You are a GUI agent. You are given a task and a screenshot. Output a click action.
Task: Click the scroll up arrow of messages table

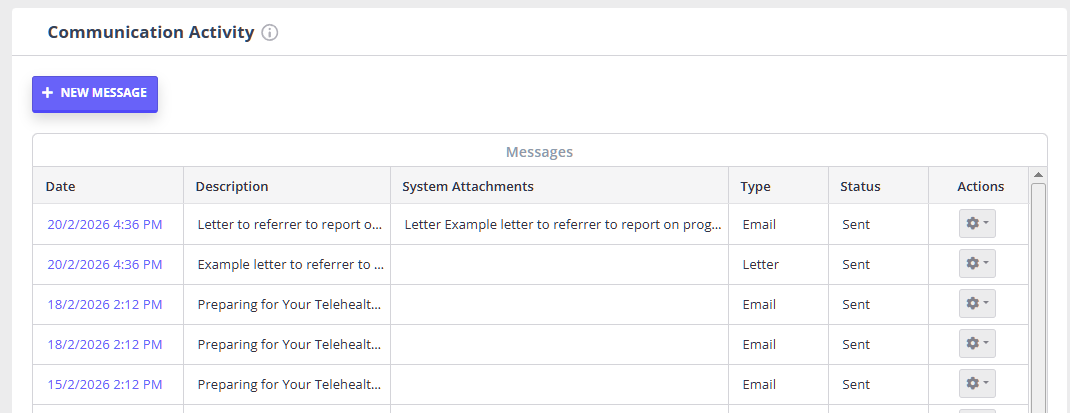coord(1038,175)
